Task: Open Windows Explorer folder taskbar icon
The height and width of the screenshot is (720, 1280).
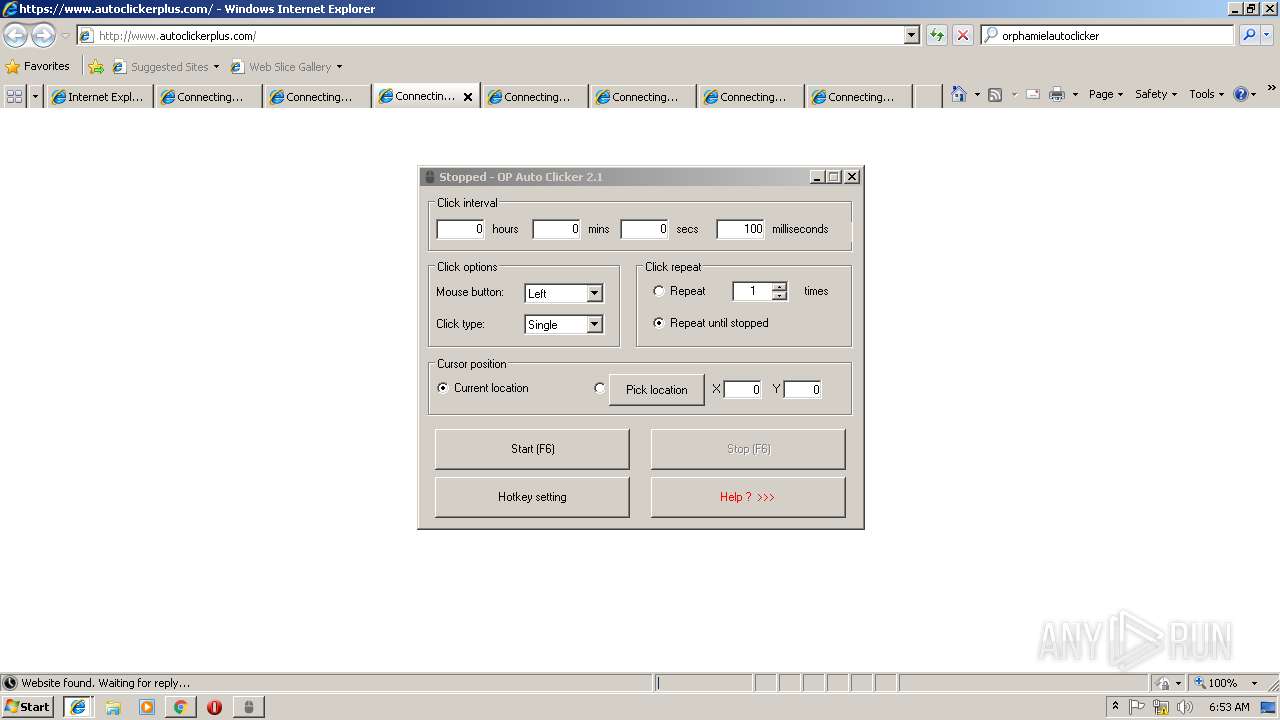Action: pyautogui.click(x=113, y=707)
